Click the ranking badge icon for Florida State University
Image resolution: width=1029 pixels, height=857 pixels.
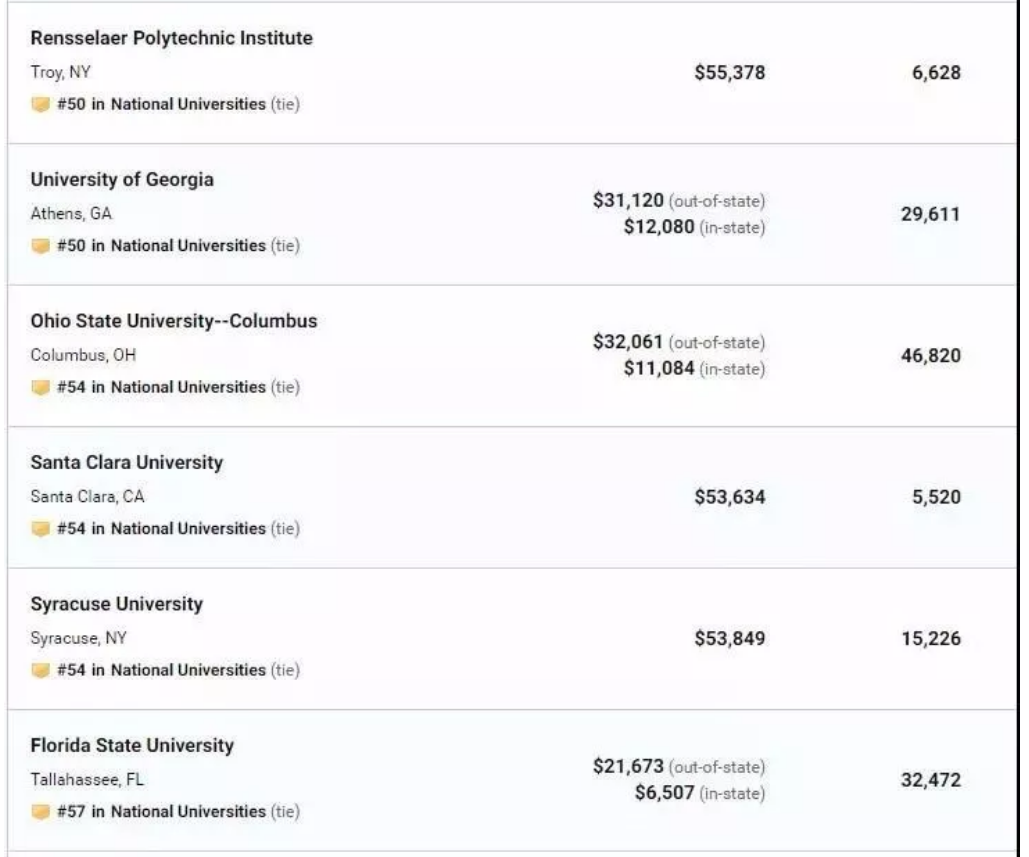[40, 812]
